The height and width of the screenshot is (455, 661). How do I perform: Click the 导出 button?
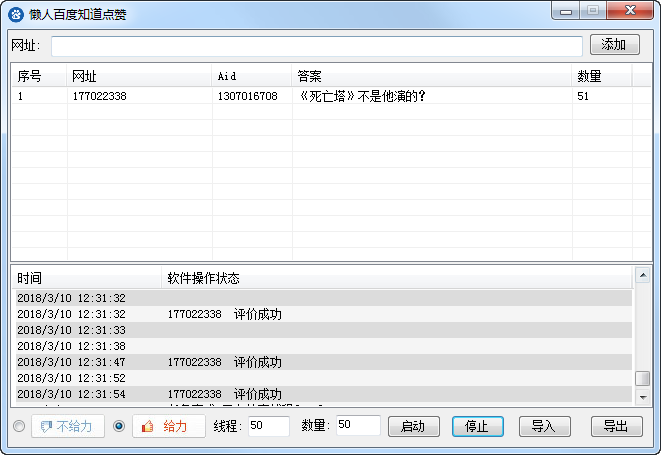(616, 426)
